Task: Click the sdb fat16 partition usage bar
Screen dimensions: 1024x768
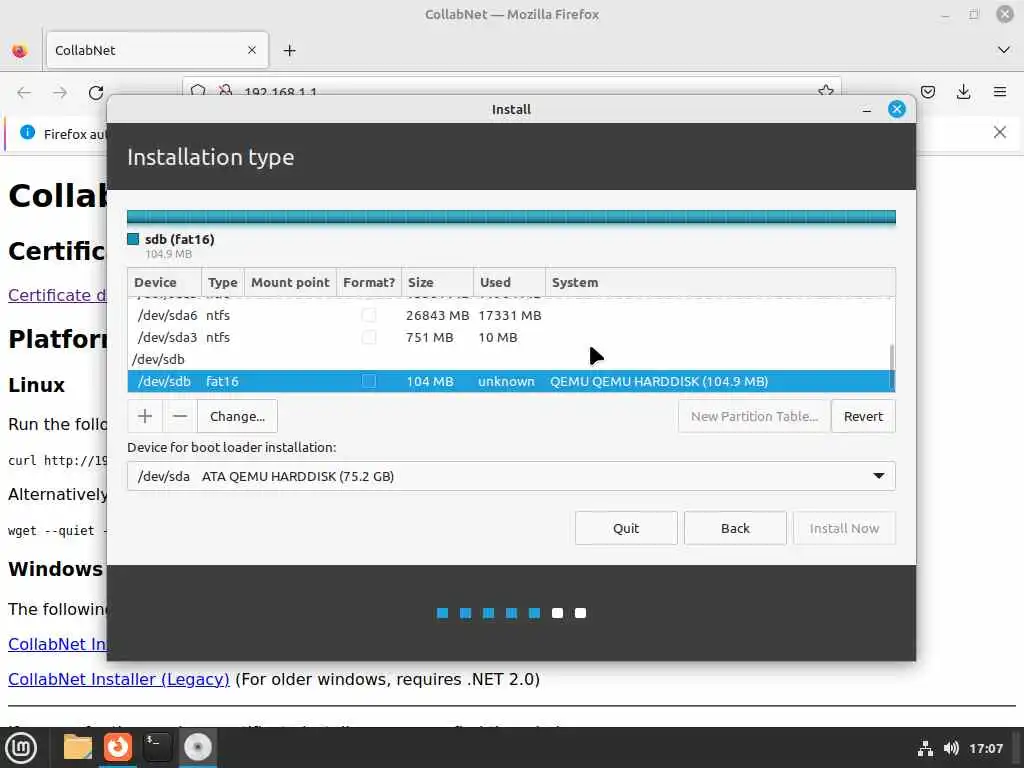Action: [x=511, y=217]
